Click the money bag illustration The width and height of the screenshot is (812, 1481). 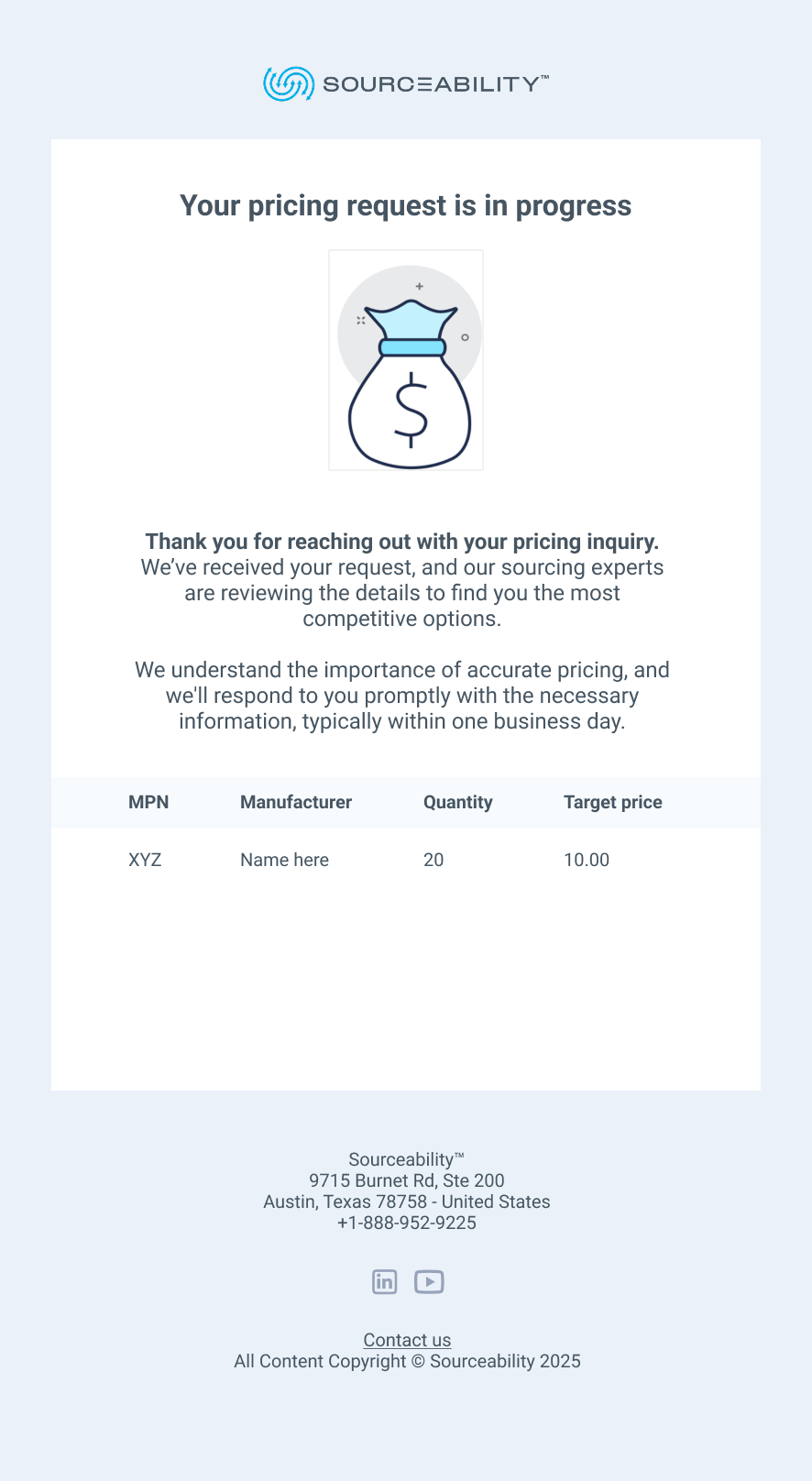[x=406, y=360]
